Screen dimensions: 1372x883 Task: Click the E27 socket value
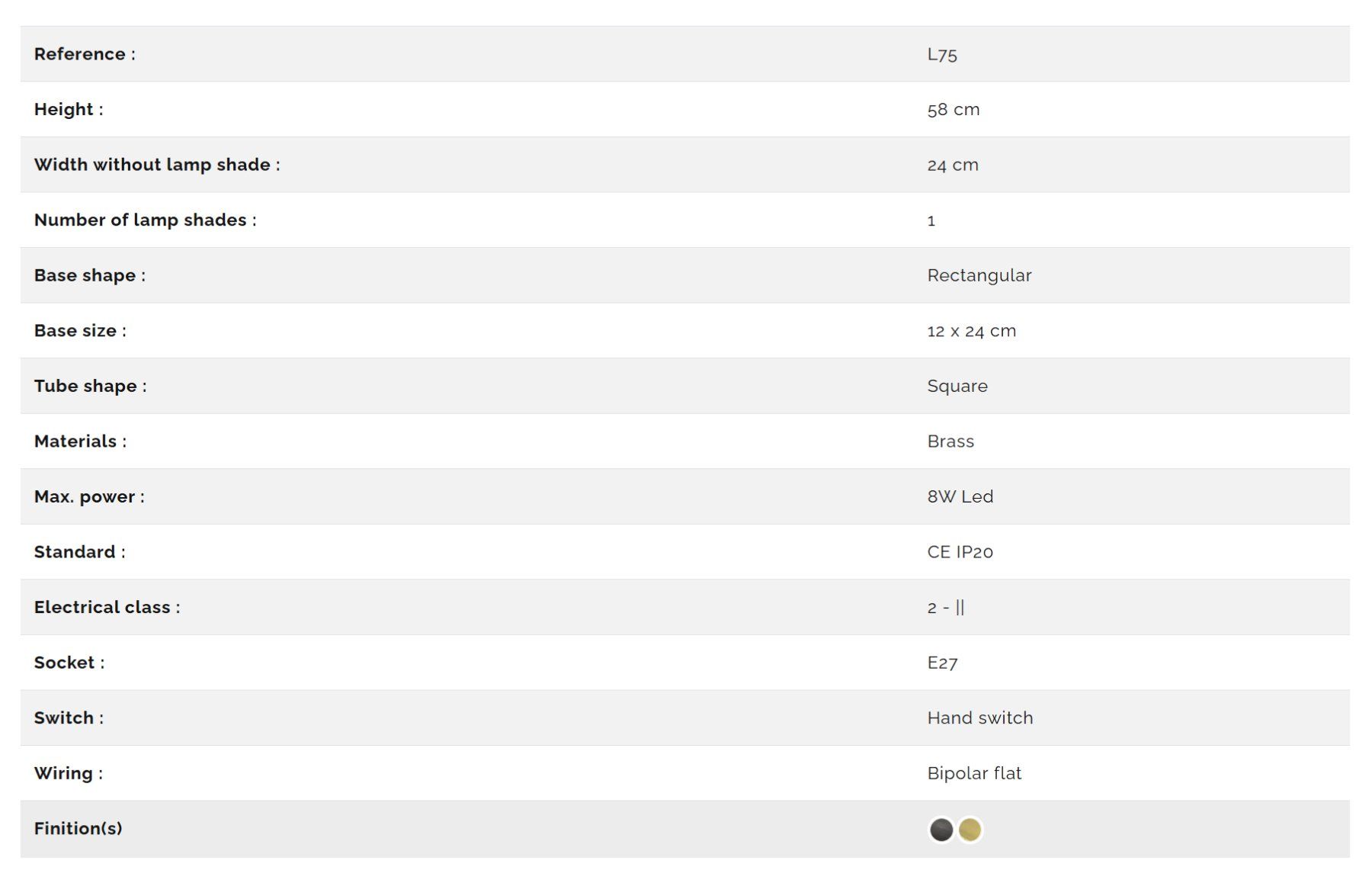pos(942,663)
